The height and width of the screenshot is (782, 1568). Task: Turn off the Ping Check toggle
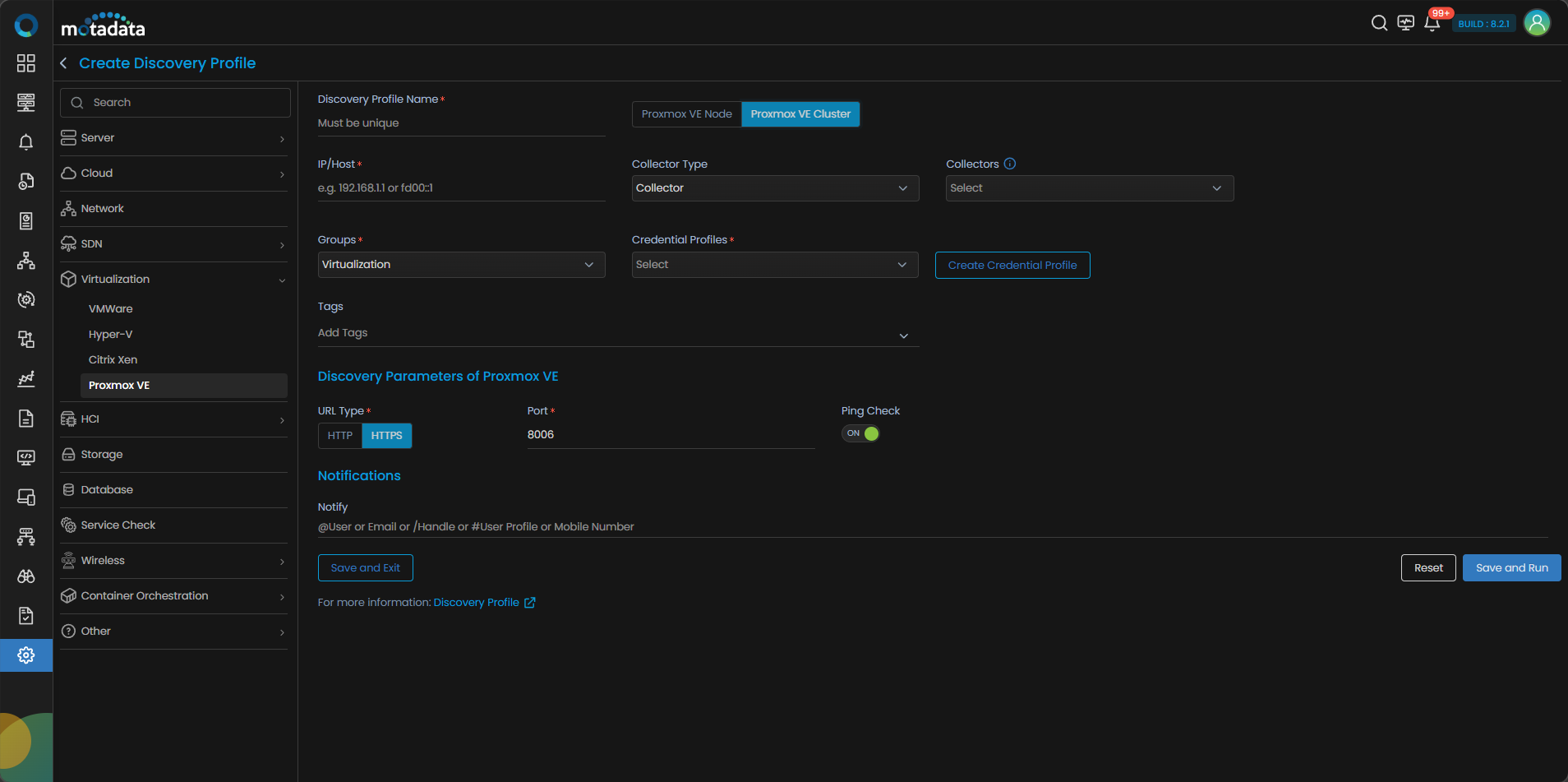point(860,433)
